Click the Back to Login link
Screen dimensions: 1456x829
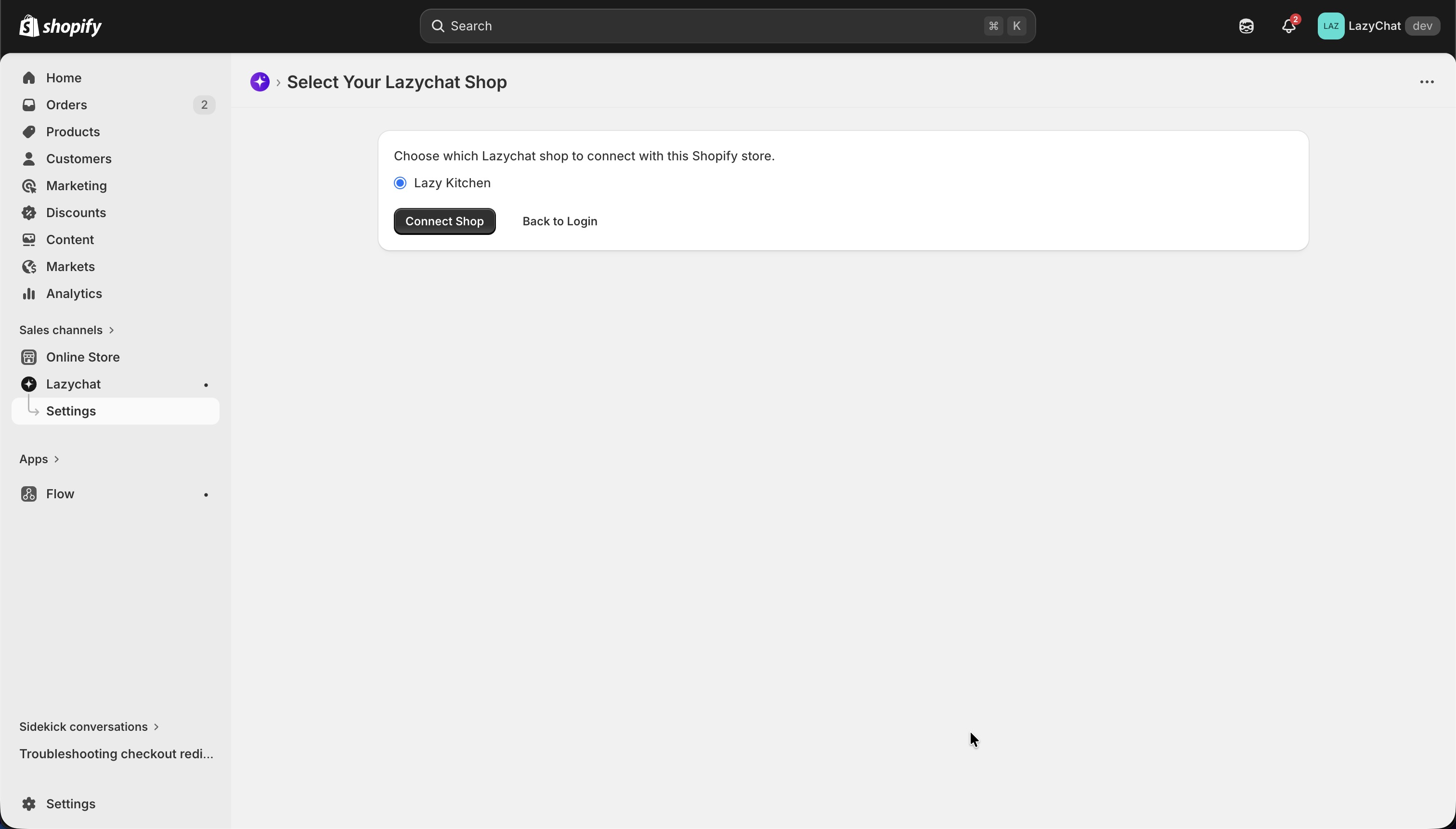pos(559,221)
